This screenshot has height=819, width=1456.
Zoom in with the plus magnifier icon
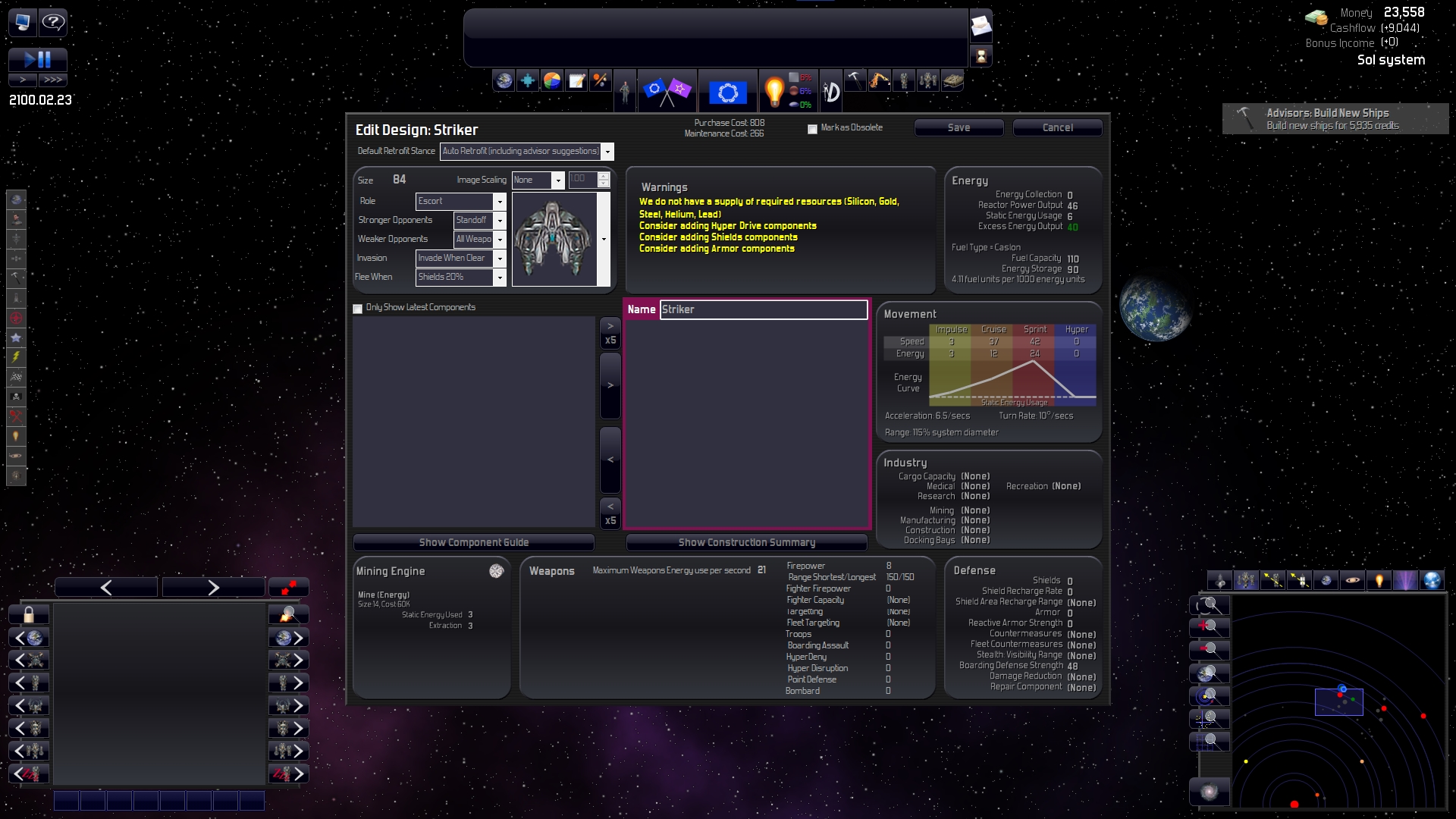(x=1210, y=627)
